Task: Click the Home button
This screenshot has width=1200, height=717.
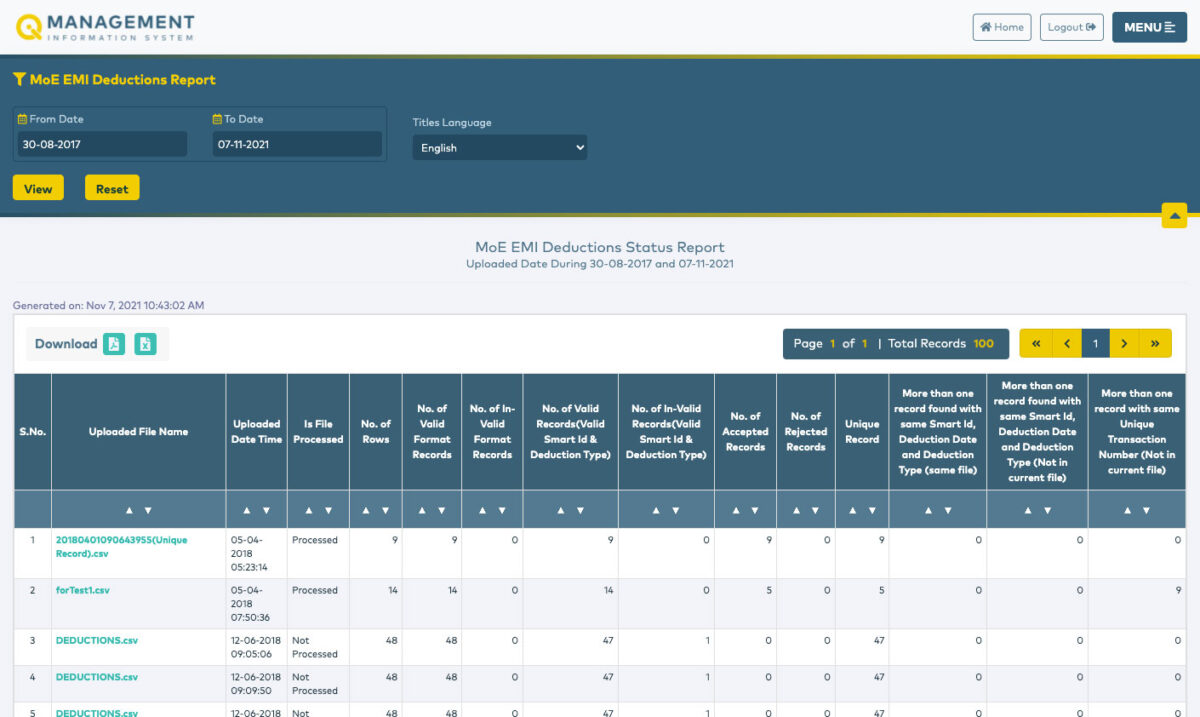Action: tap(1001, 27)
